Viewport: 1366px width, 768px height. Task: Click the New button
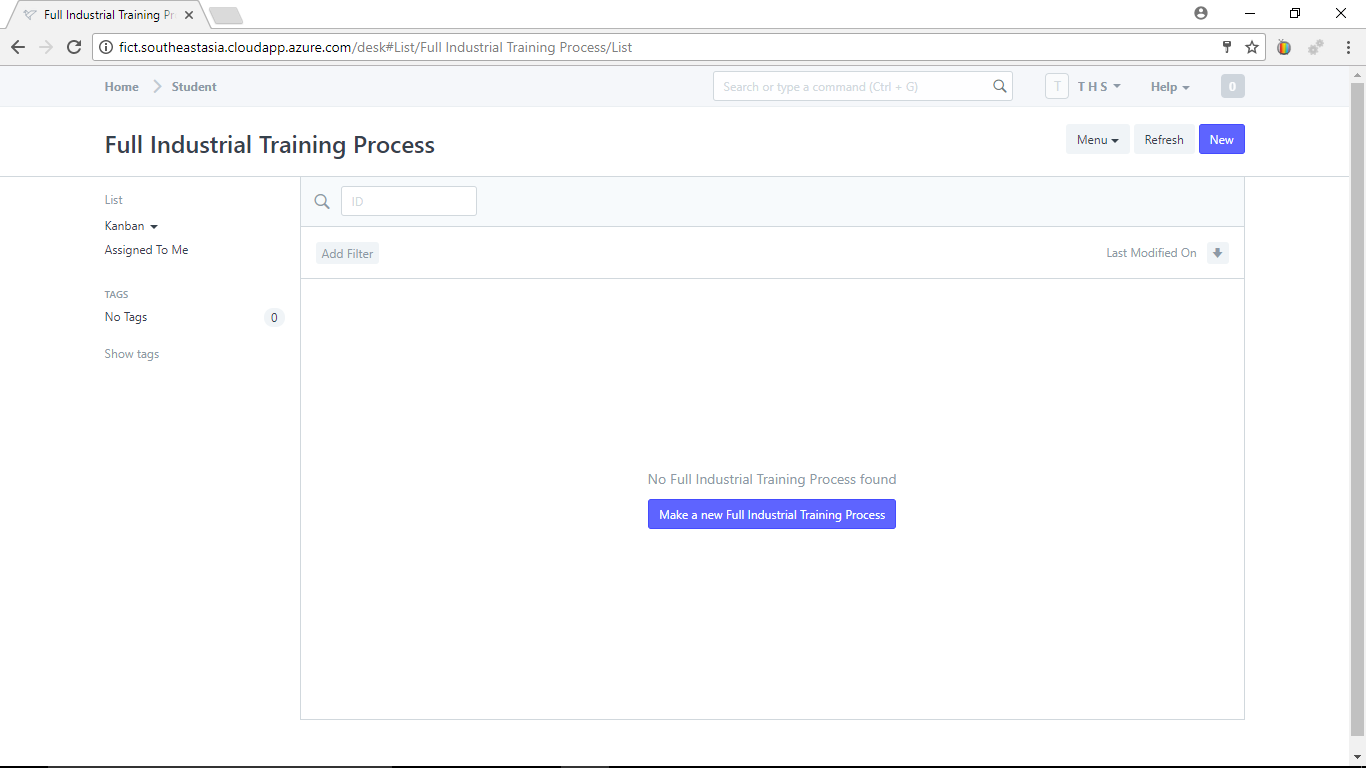point(1222,140)
